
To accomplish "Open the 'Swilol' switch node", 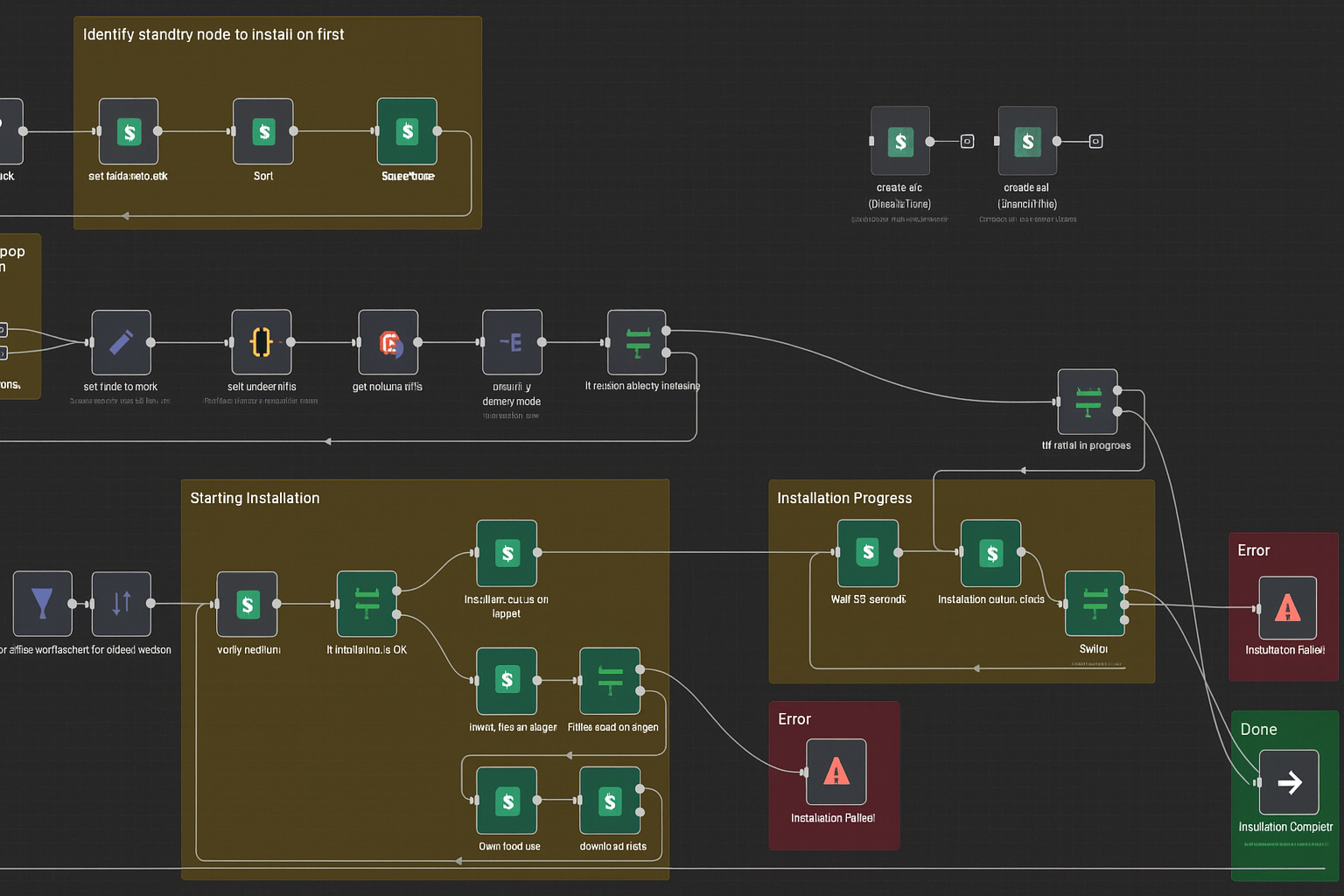I will [x=1095, y=604].
